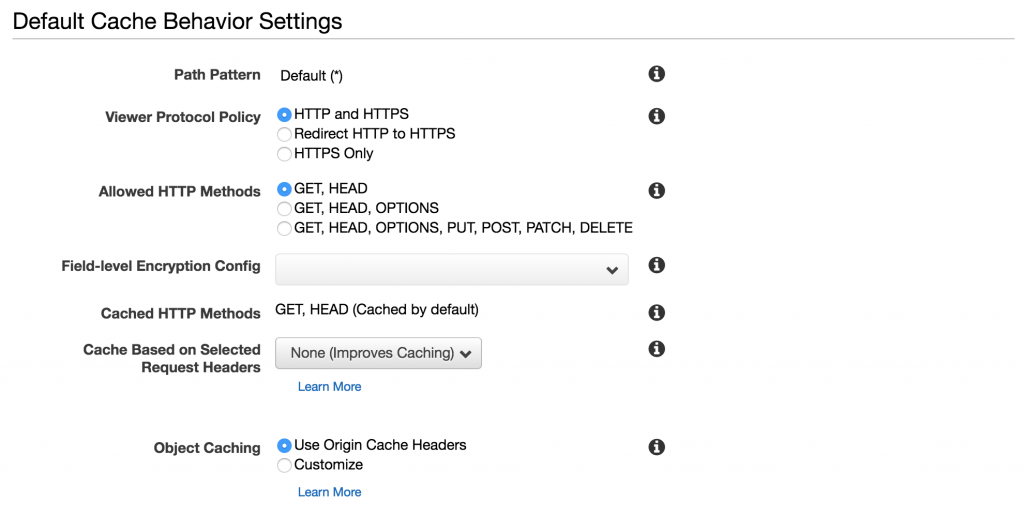Select HTTPS Only radio button
The width and height of the screenshot is (1024, 516).
(x=285, y=154)
